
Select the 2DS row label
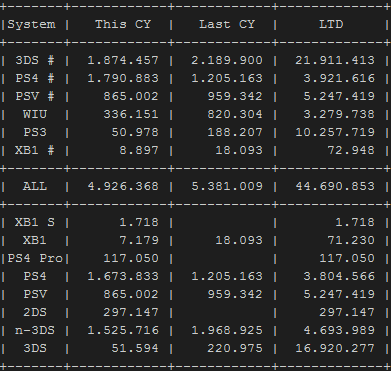click(35, 312)
